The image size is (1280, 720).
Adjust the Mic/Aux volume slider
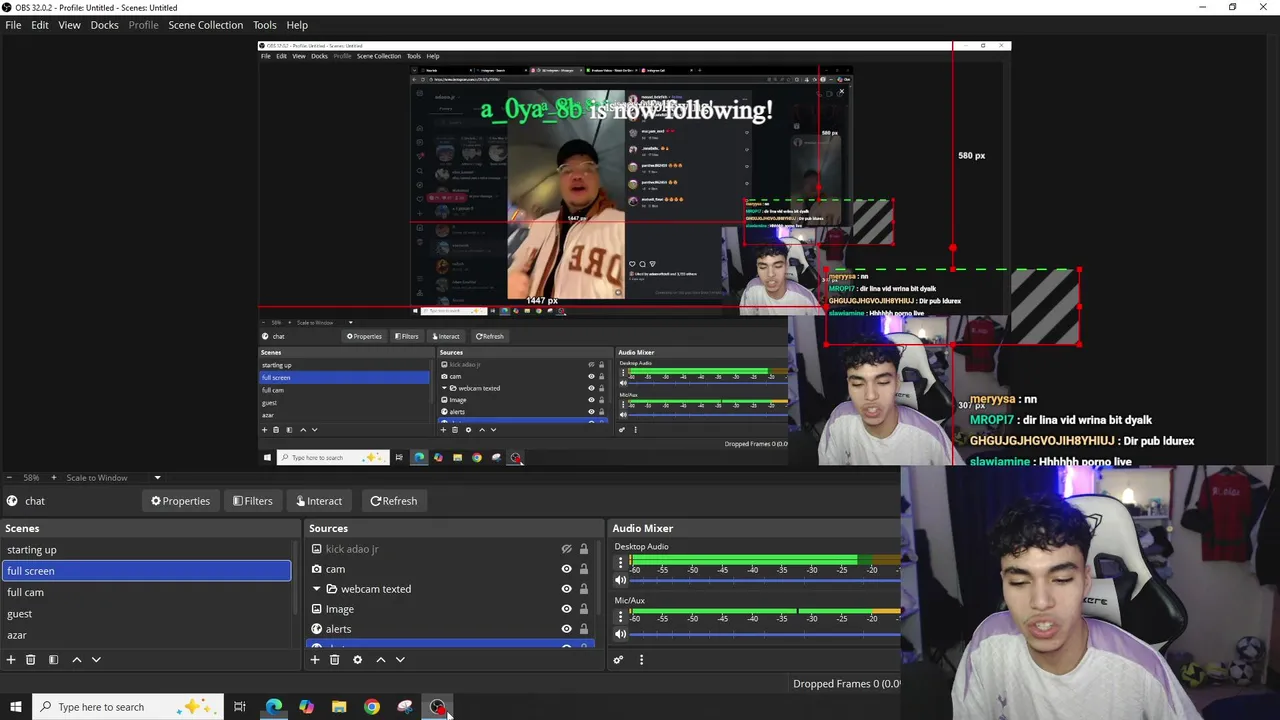click(765, 634)
